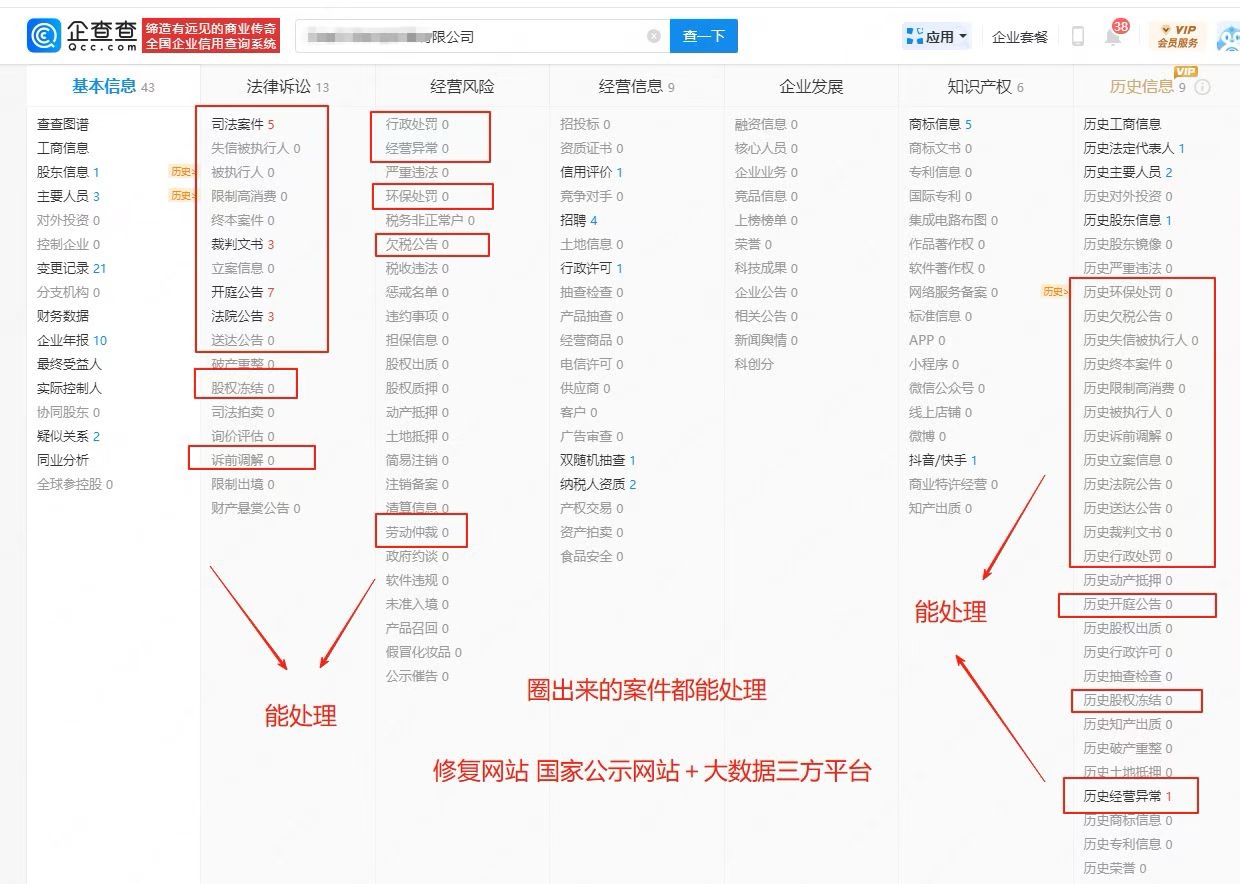Open the 企业套餐 link
This screenshot has width=1240, height=884.
(x=1020, y=37)
